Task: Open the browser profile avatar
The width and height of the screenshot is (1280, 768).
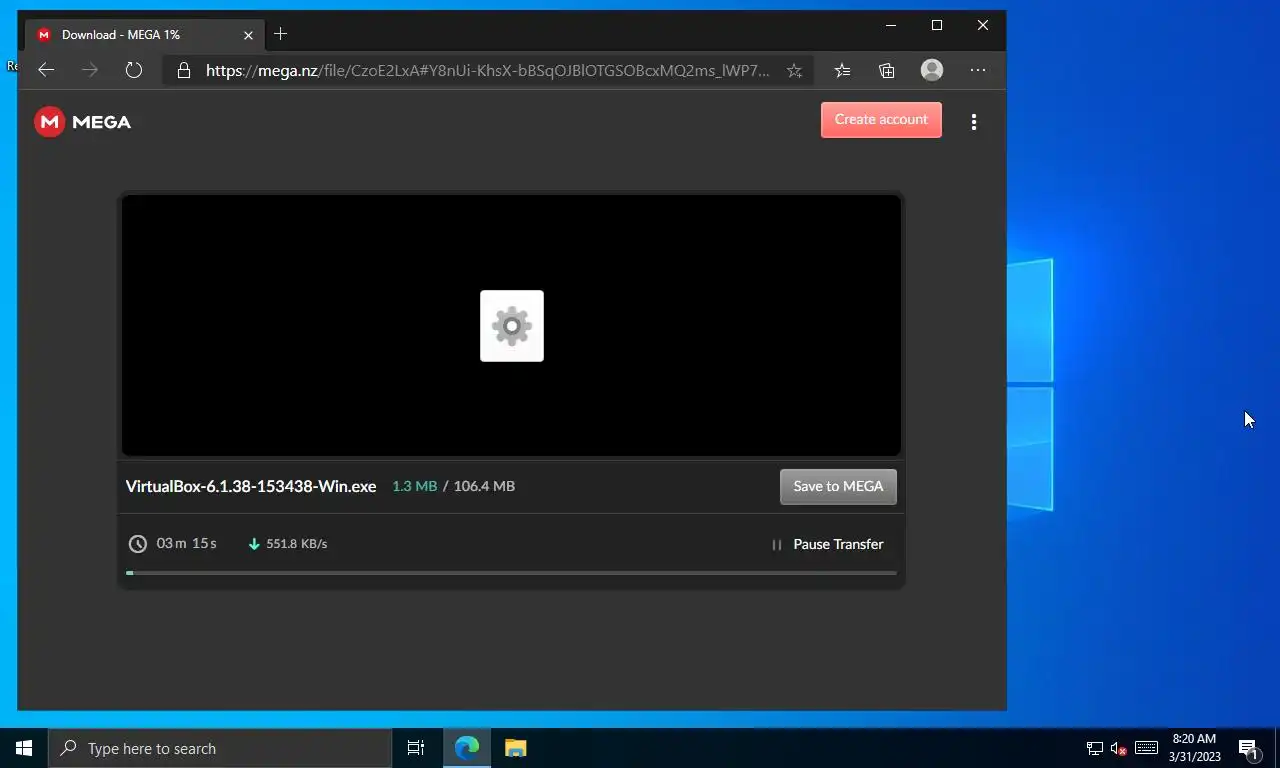Action: tap(932, 70)
